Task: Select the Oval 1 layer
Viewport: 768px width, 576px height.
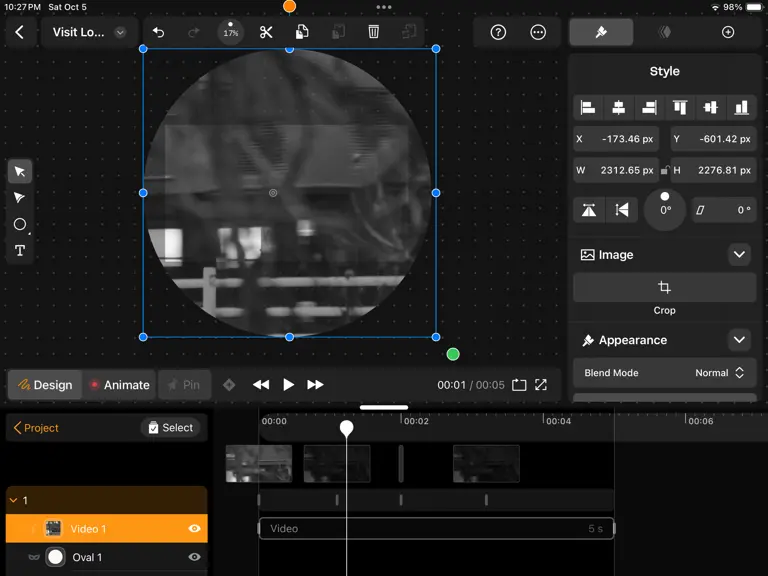Action: pyautogui.click(x=107, y=557)
